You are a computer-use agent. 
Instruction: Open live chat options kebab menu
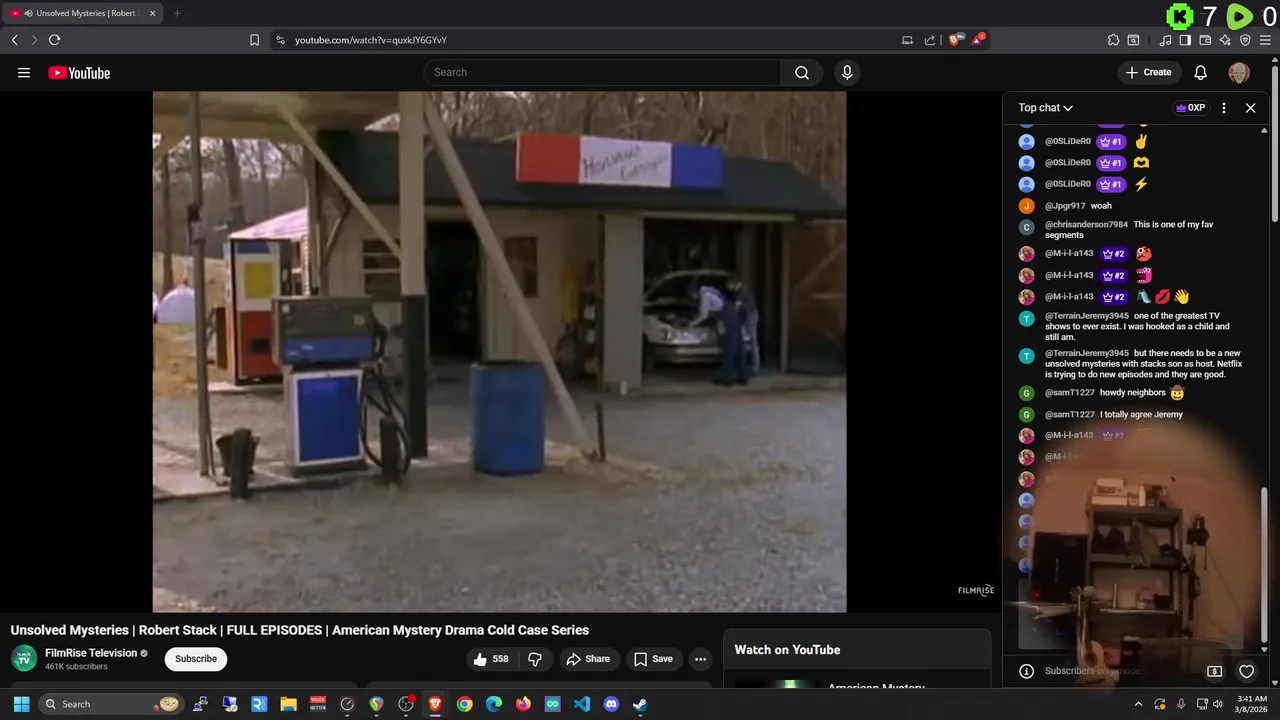(x=1224, y=108)
